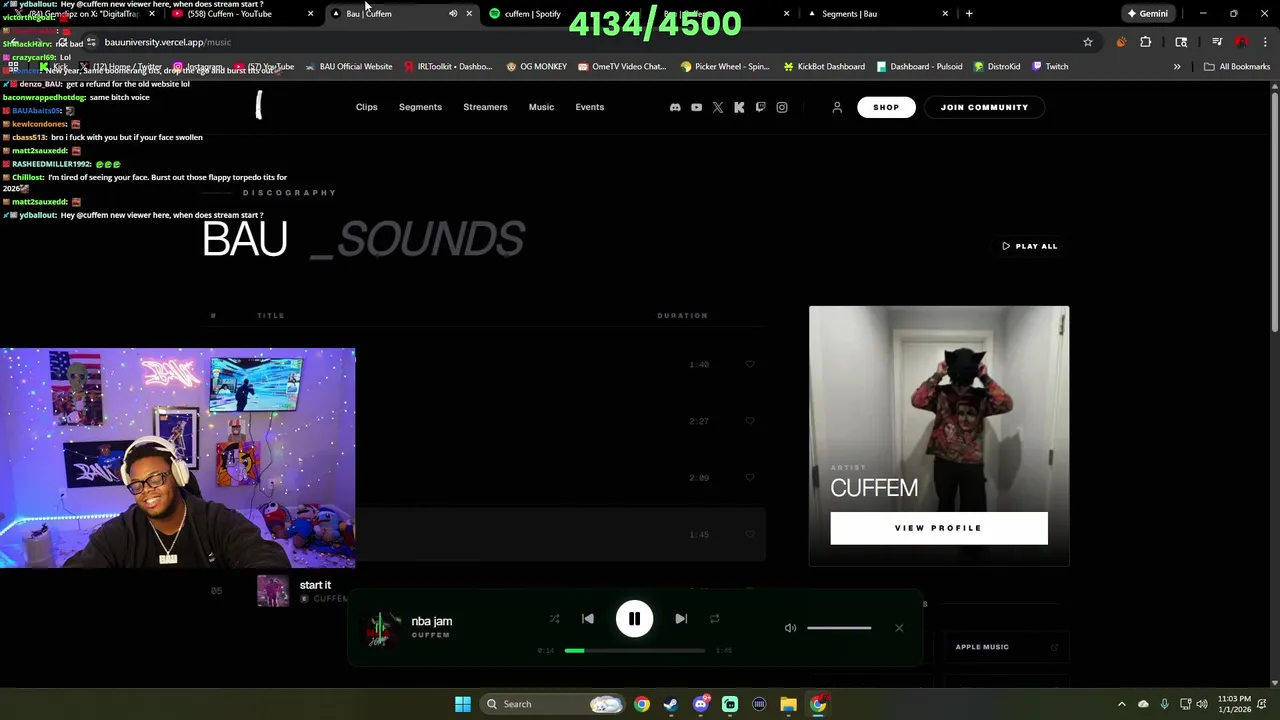Close the music player bar
Viewport: 1280px width, 720px height.
coord(899,628)
